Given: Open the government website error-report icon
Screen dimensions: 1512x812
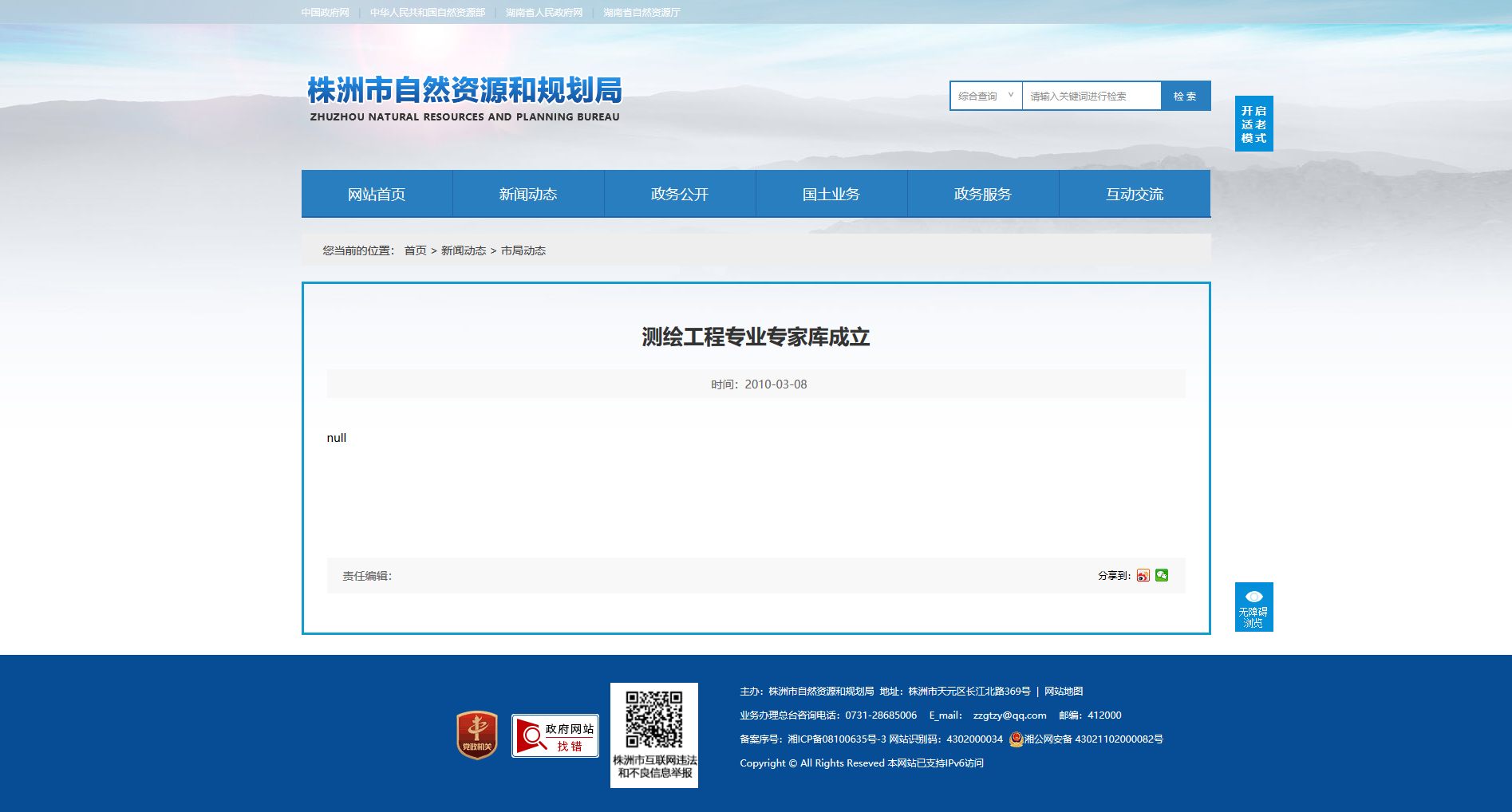Looking at the screenshot, I should pos(555,735).
